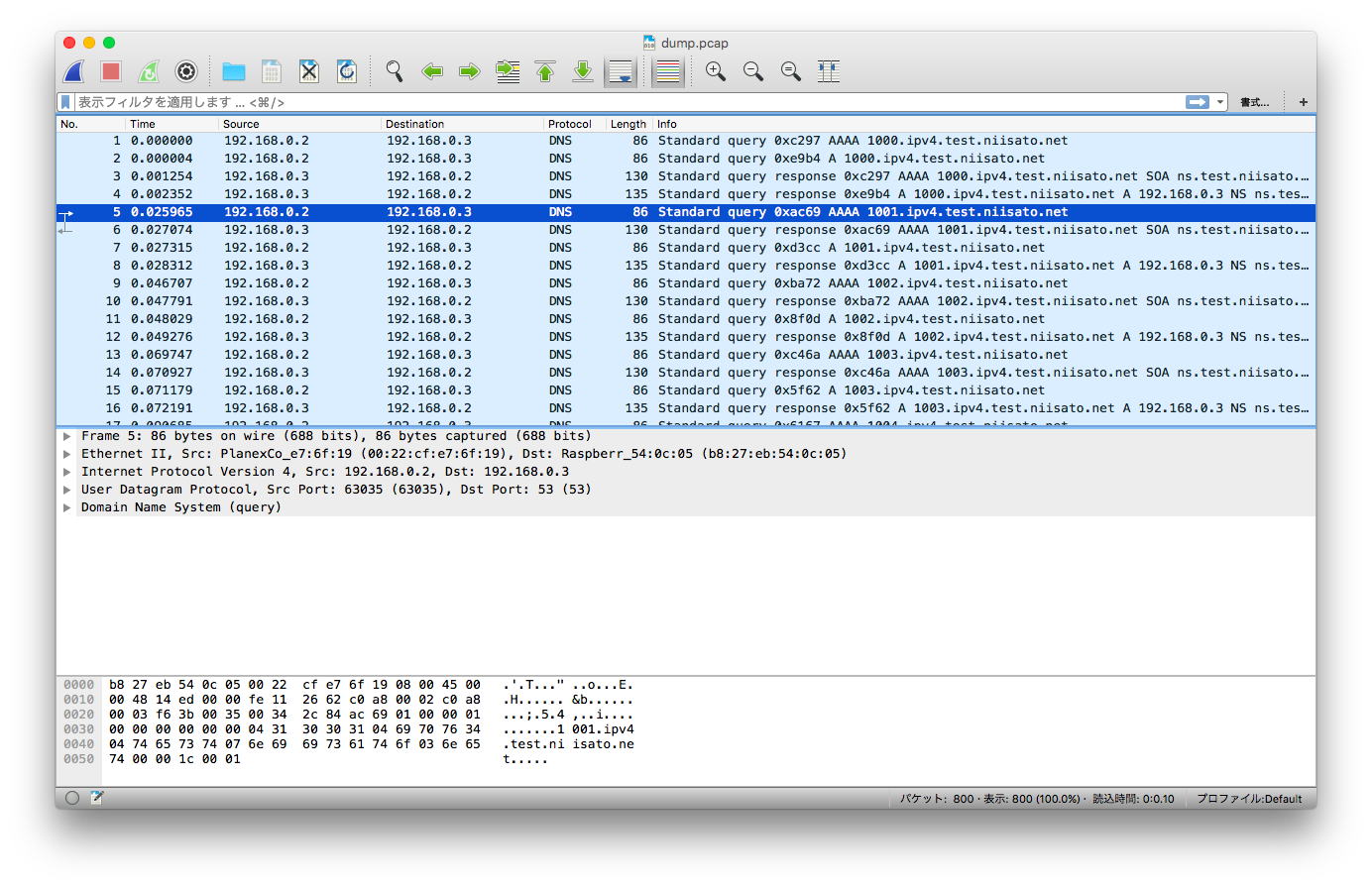1372x888 pixels.
Task: Open Go to specified packet
Action: (x=508, y=71)
